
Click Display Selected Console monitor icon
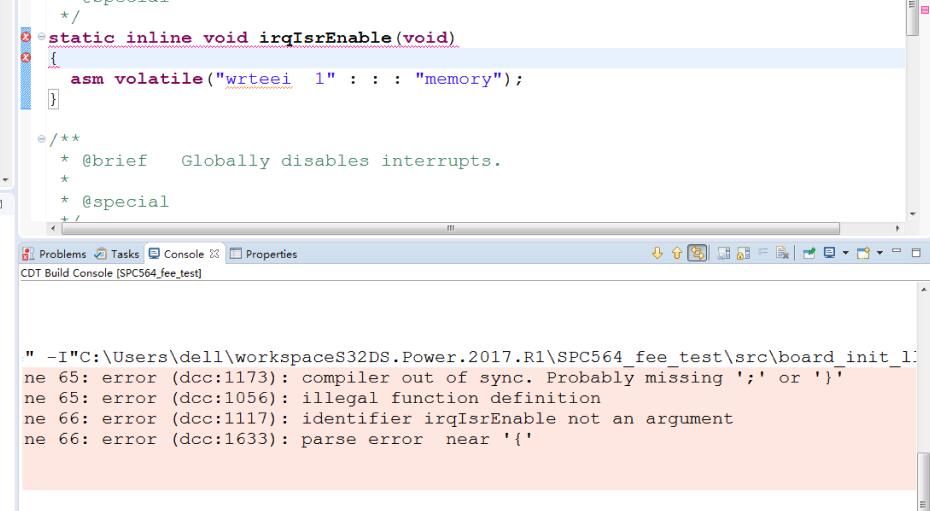click(x=830, y=253)
